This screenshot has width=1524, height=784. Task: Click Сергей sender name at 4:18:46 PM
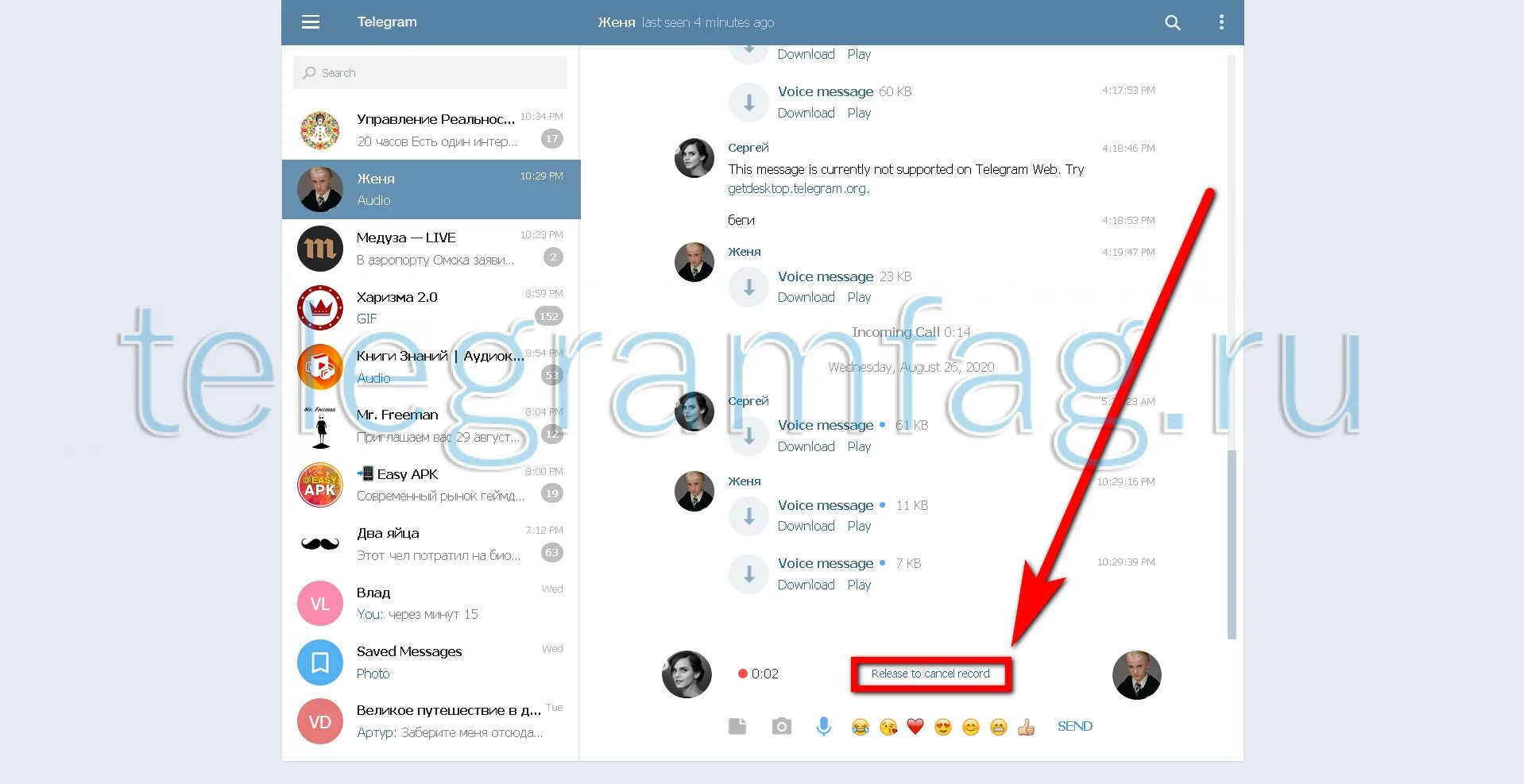(748, 148)
